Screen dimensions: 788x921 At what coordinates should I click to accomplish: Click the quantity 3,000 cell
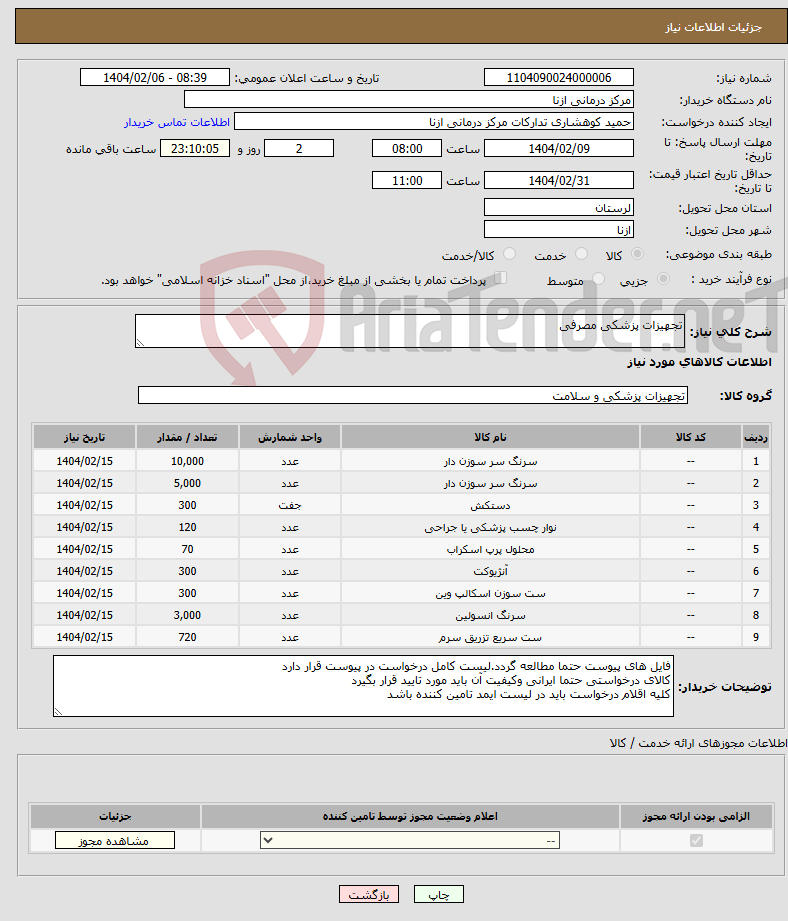187,616
